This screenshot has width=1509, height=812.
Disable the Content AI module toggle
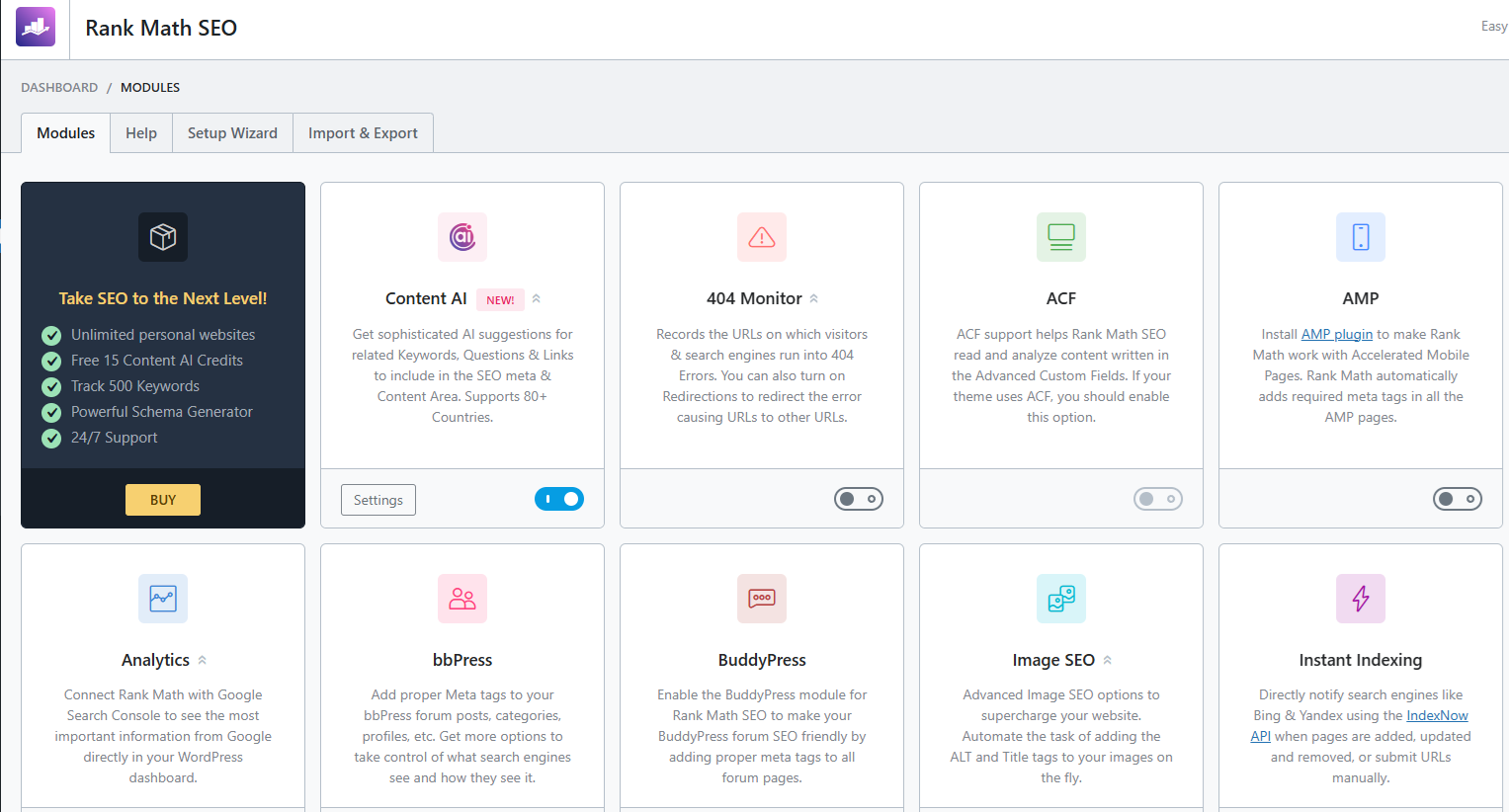559,499
